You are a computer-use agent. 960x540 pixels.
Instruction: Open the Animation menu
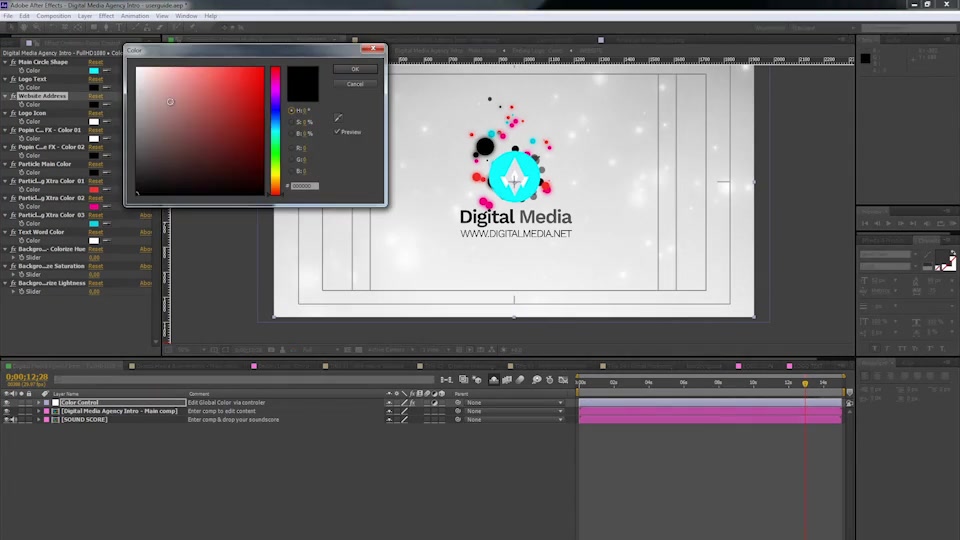tap(135, 16)
